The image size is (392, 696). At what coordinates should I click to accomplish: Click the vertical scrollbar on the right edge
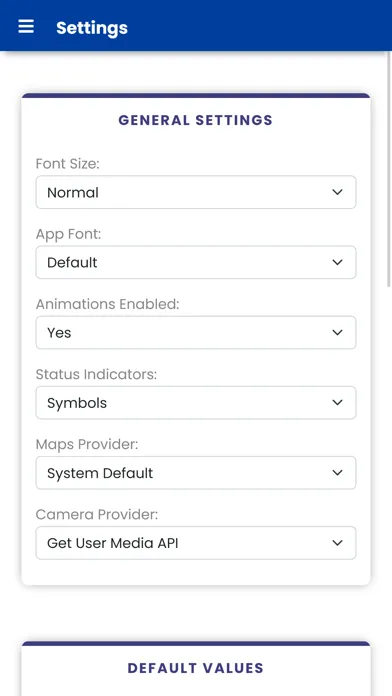coord(389,169)
